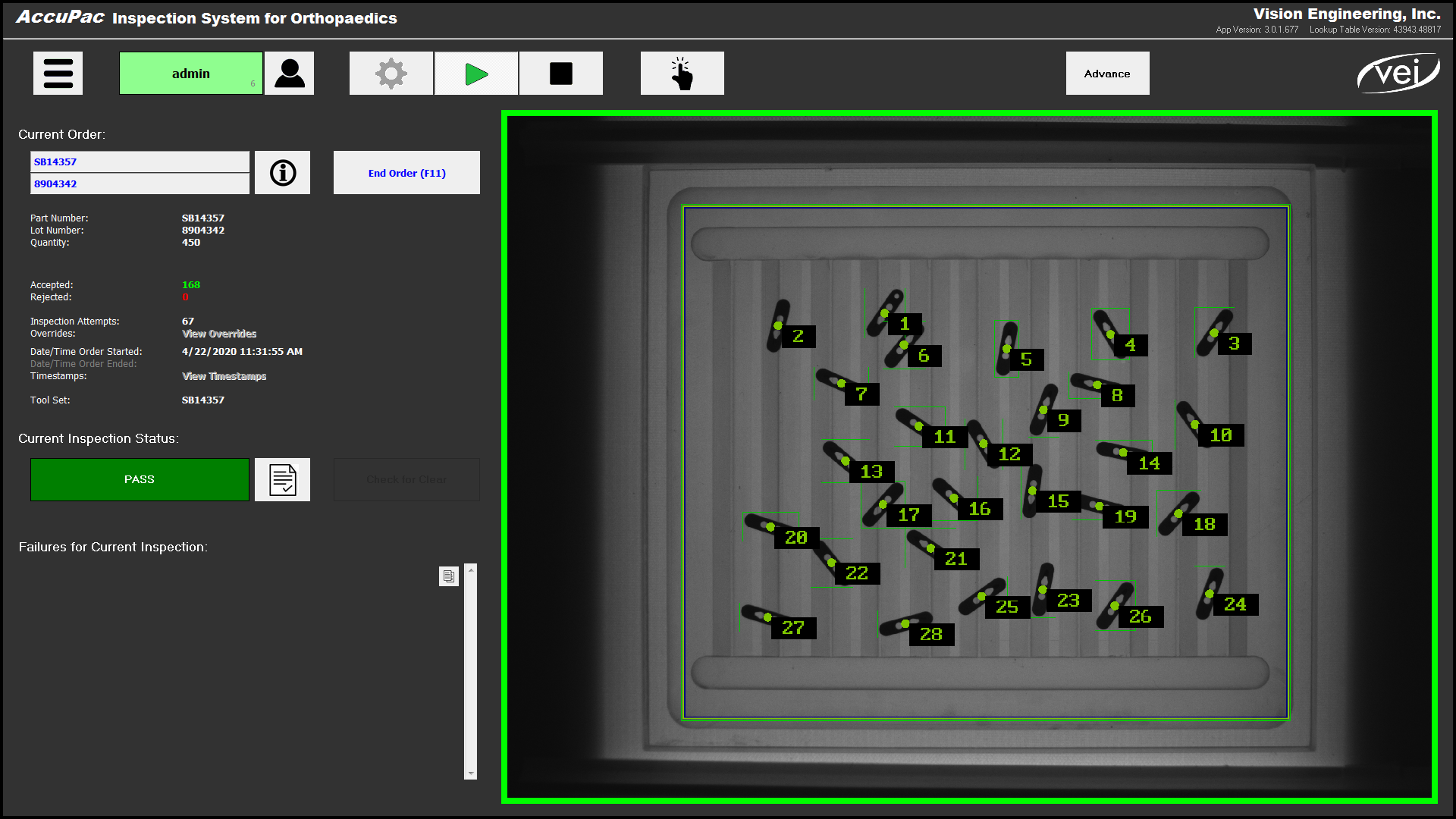Click the Quantity value 450
This screenshot has height=819, width=1456.
(x=191, y=243)
